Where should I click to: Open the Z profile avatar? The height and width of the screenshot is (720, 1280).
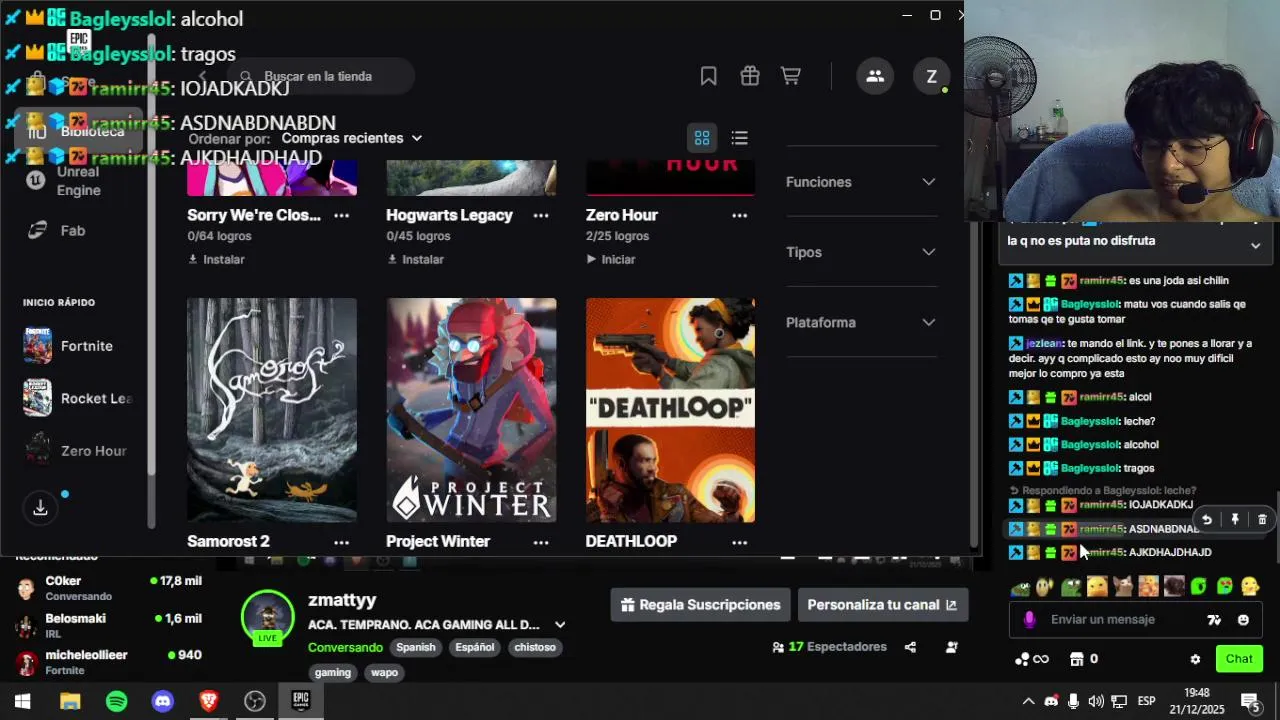pos(931,76)
